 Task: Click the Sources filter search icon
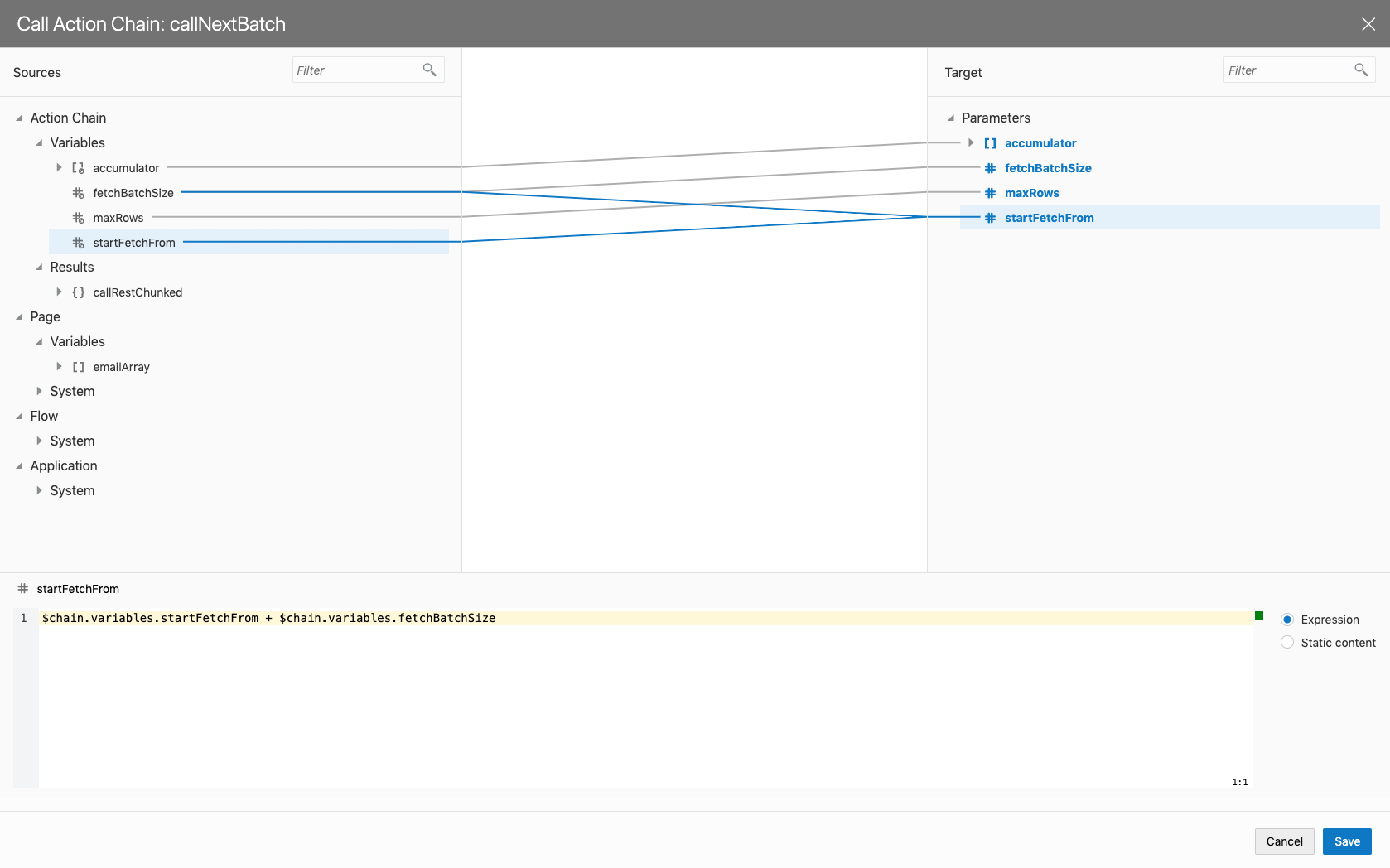(x=429, y=70)
